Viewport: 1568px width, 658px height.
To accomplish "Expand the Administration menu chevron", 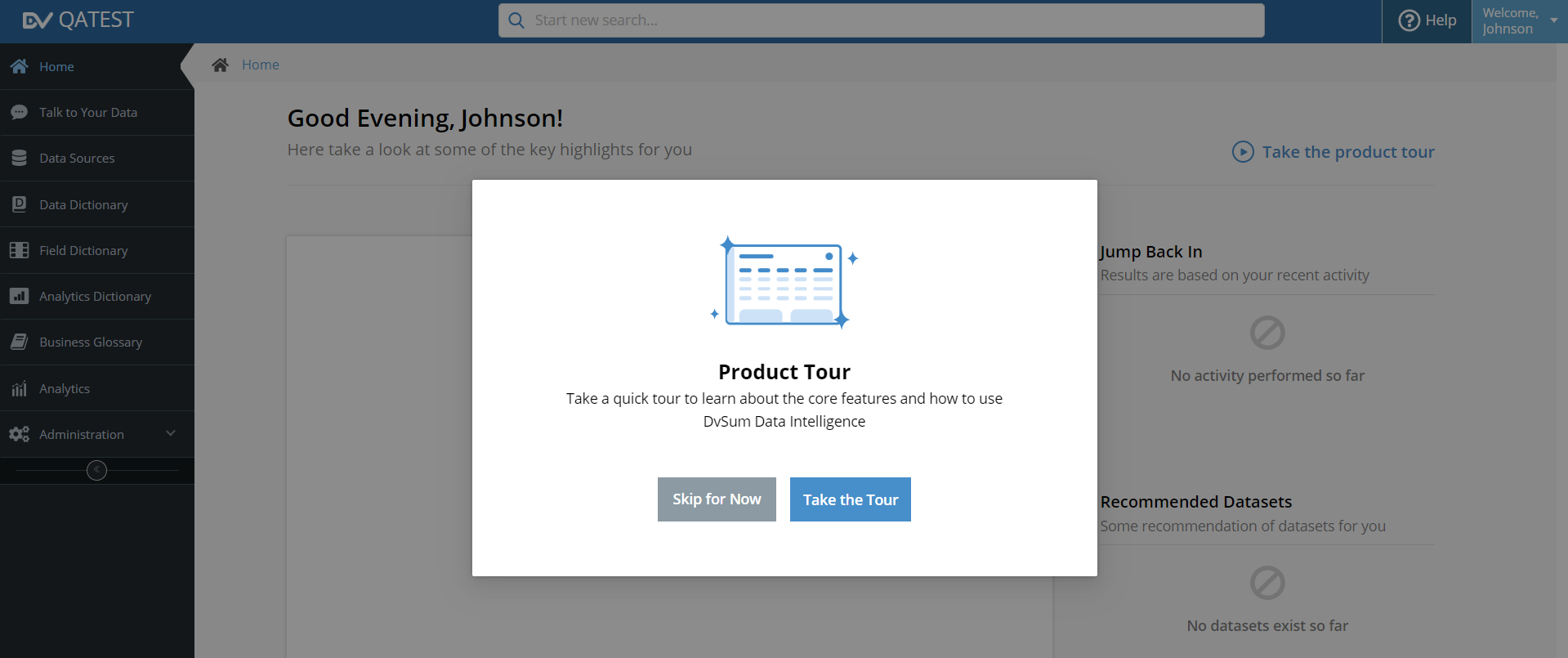I will (171, 433).
